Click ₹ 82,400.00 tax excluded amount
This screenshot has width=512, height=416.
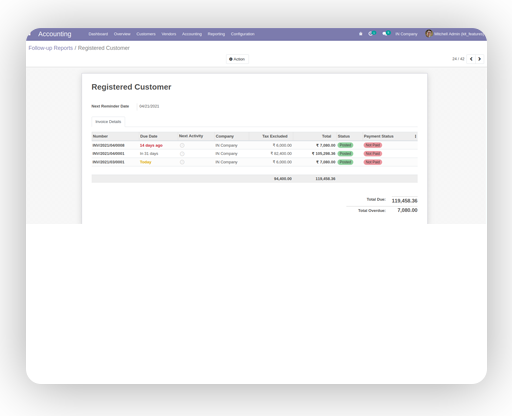[281, 154]
